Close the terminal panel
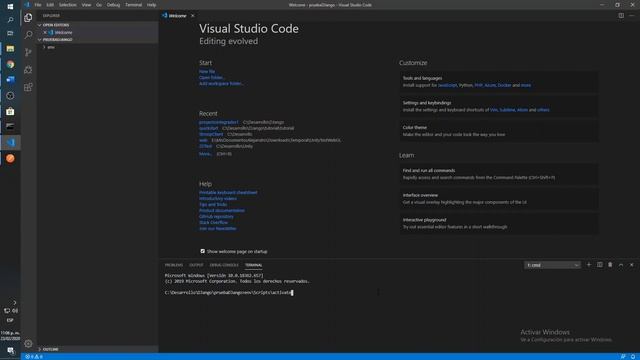The width and height of the screenshot is (640, 360). 631,265
